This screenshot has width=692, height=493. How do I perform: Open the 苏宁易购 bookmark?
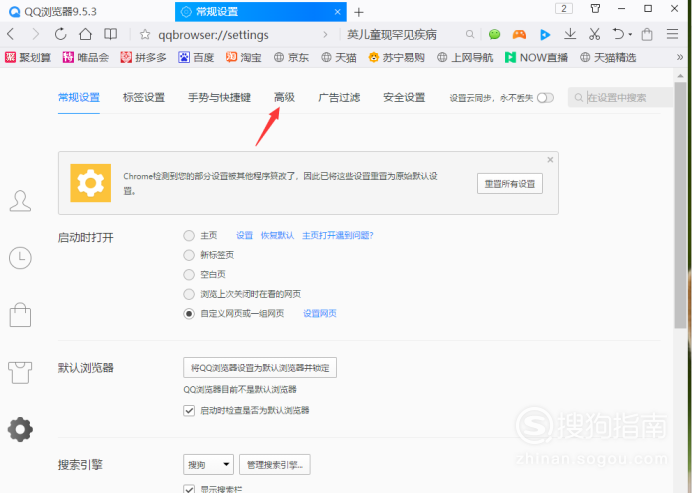[x=397, y=57]
